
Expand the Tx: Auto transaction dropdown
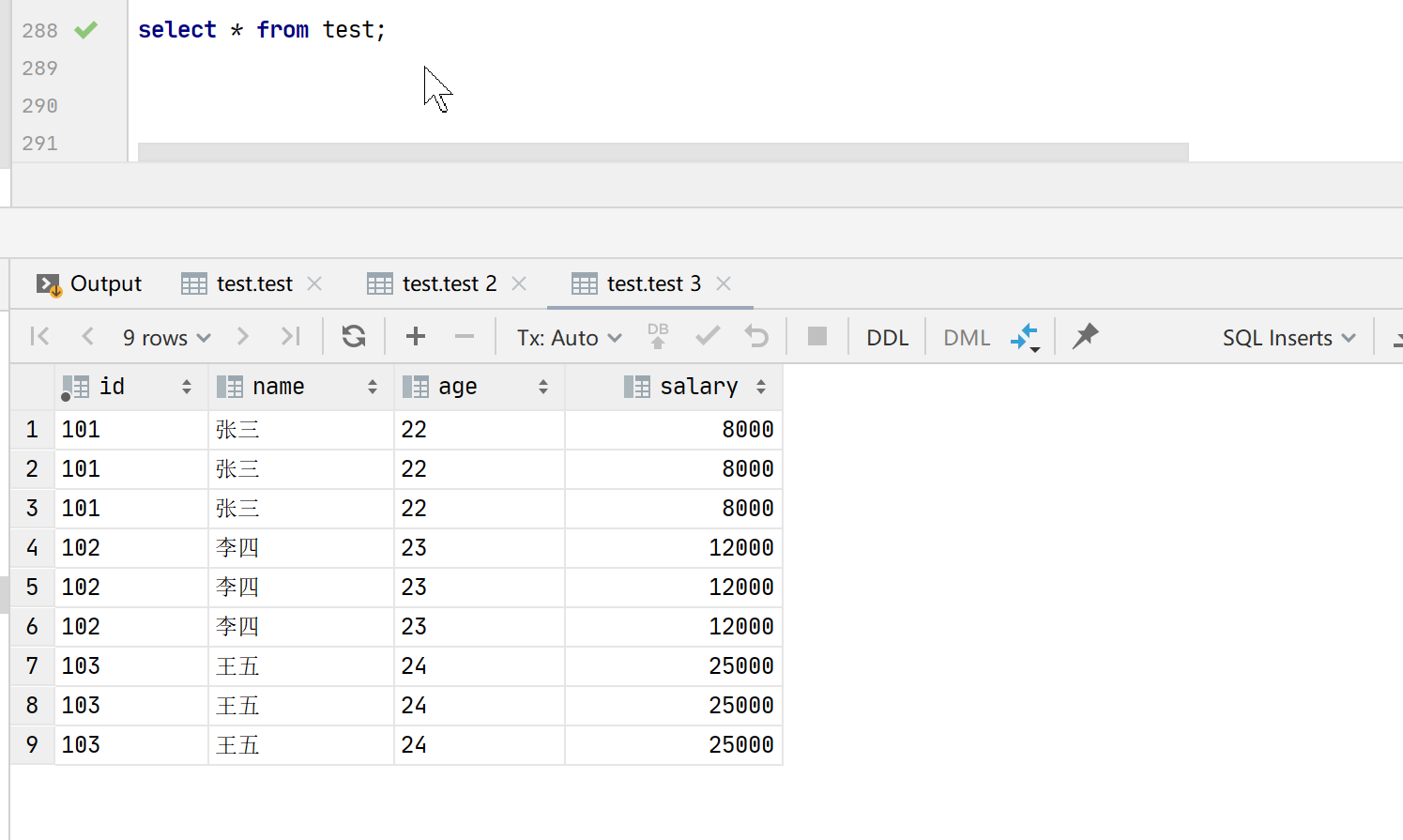[569, 338]
